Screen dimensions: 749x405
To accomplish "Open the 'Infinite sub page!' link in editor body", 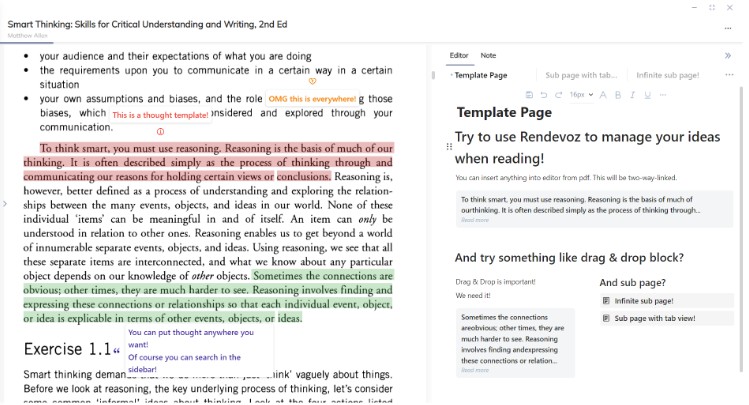I will tap(644, 300).
